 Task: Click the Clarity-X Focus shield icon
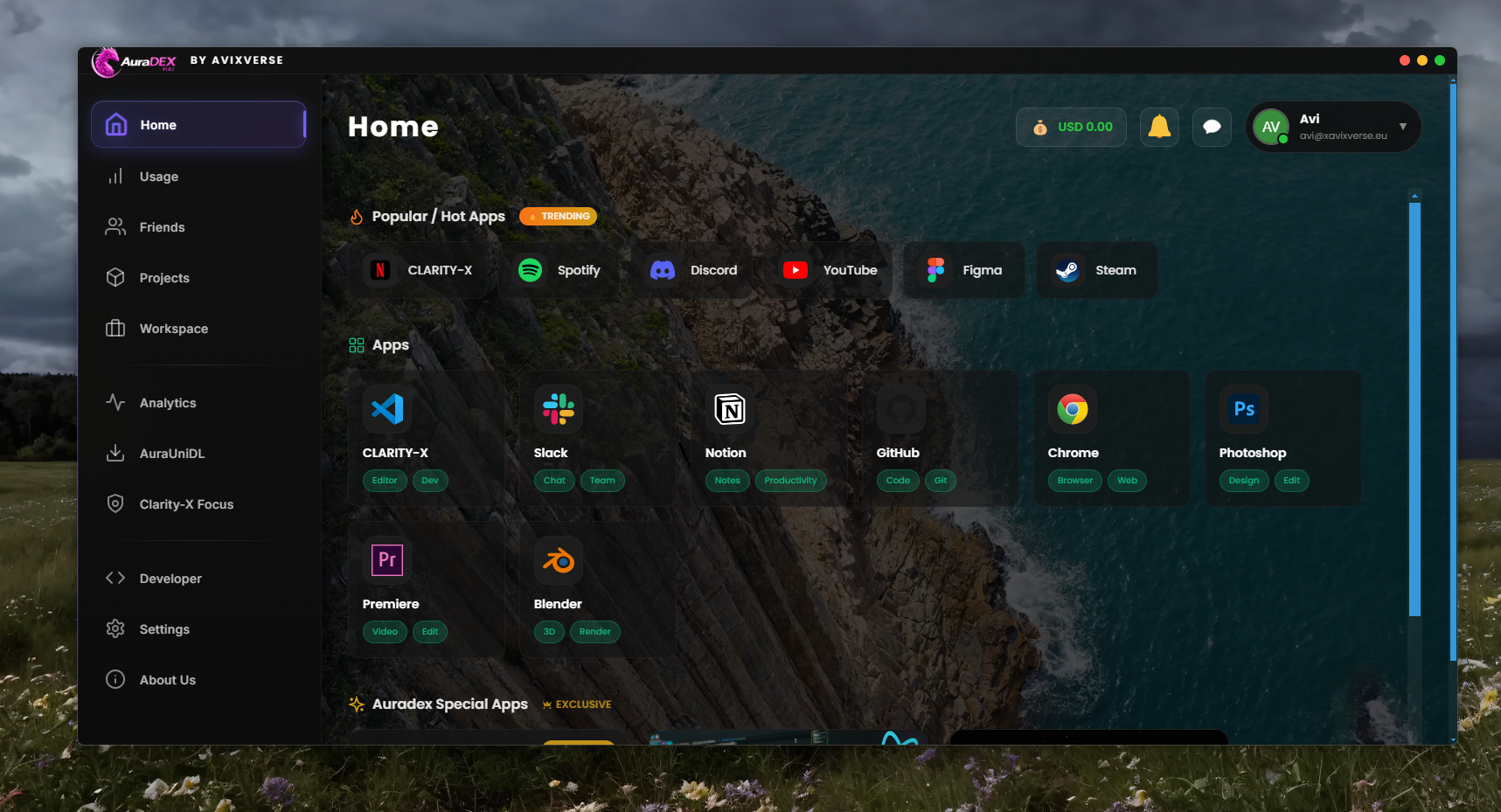click(x=115, y=504)
